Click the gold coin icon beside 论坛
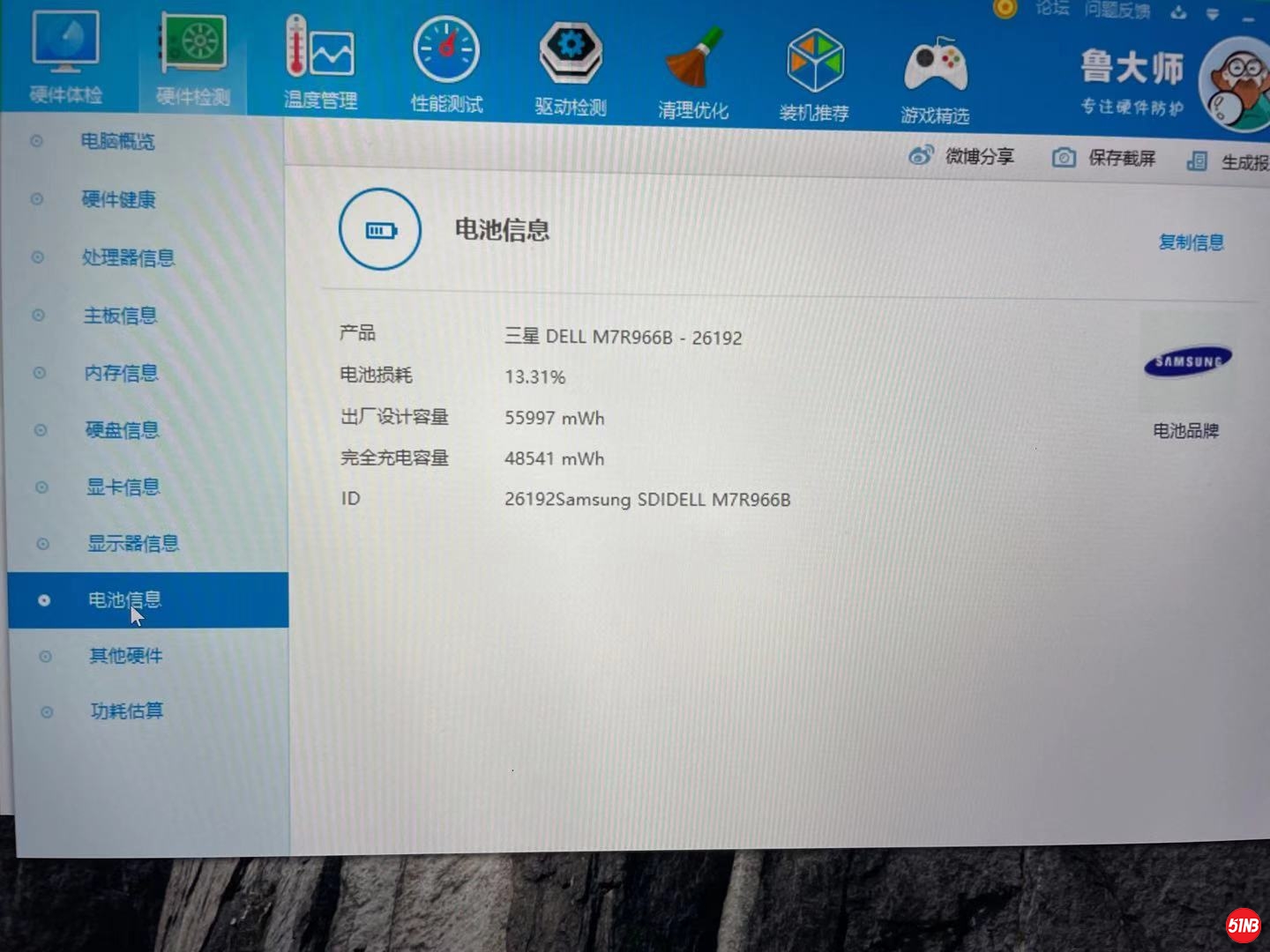 click(x=1005, y=8)
